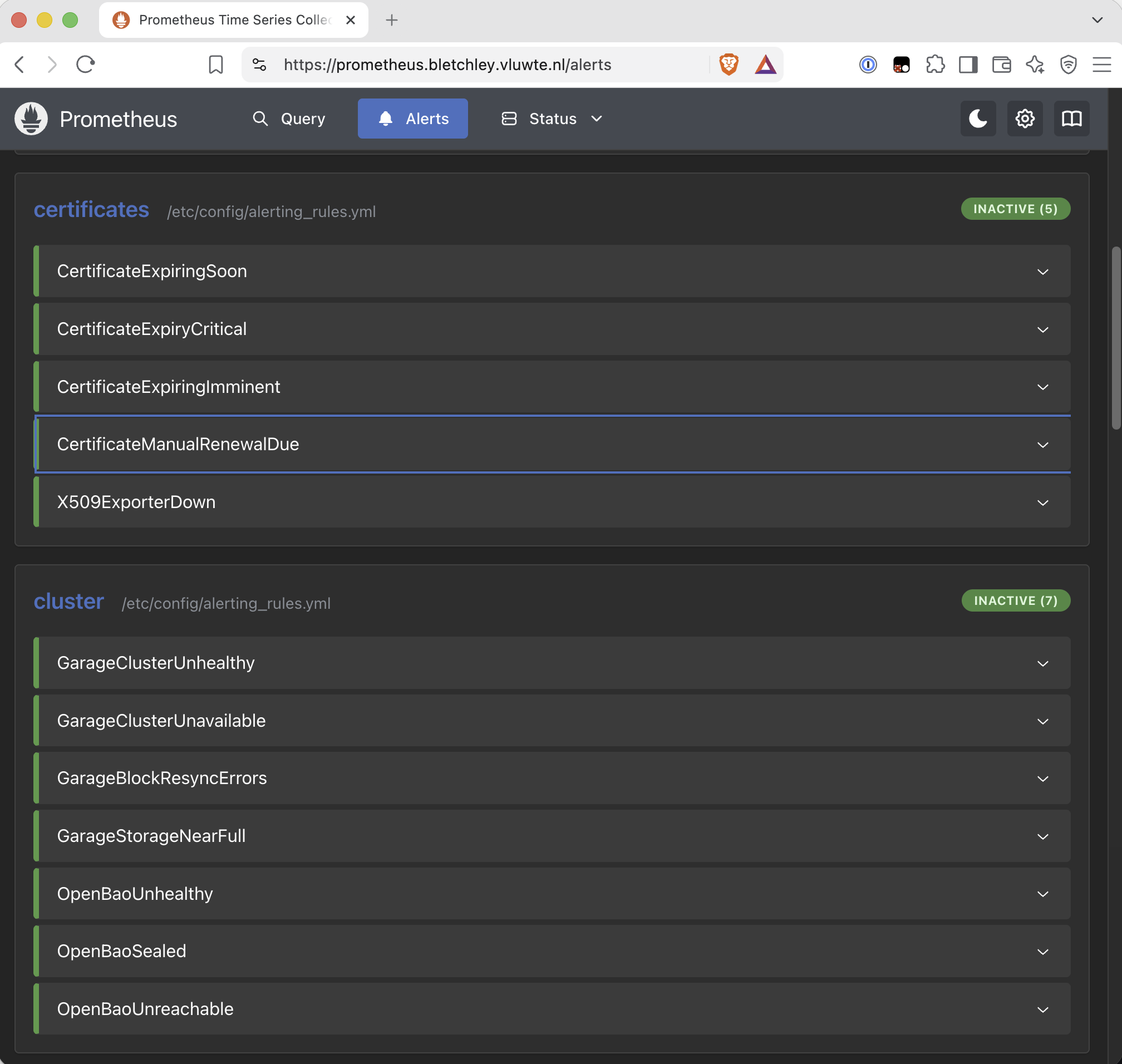The height and width of the screenshot is (1064, 1122).
Task: Expand the OpenBaoSealed rule
Action: pos(552,951)
